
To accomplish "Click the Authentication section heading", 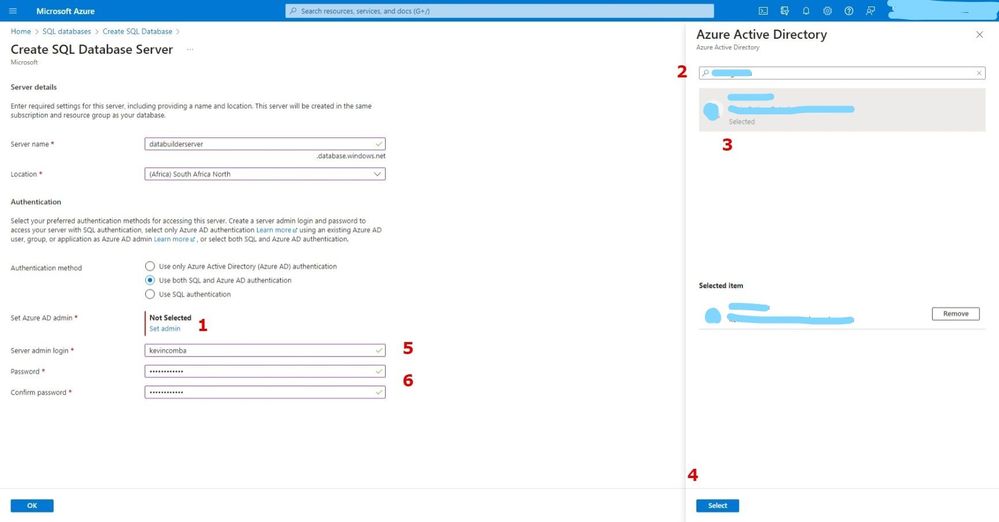I will tap(36, 201).
